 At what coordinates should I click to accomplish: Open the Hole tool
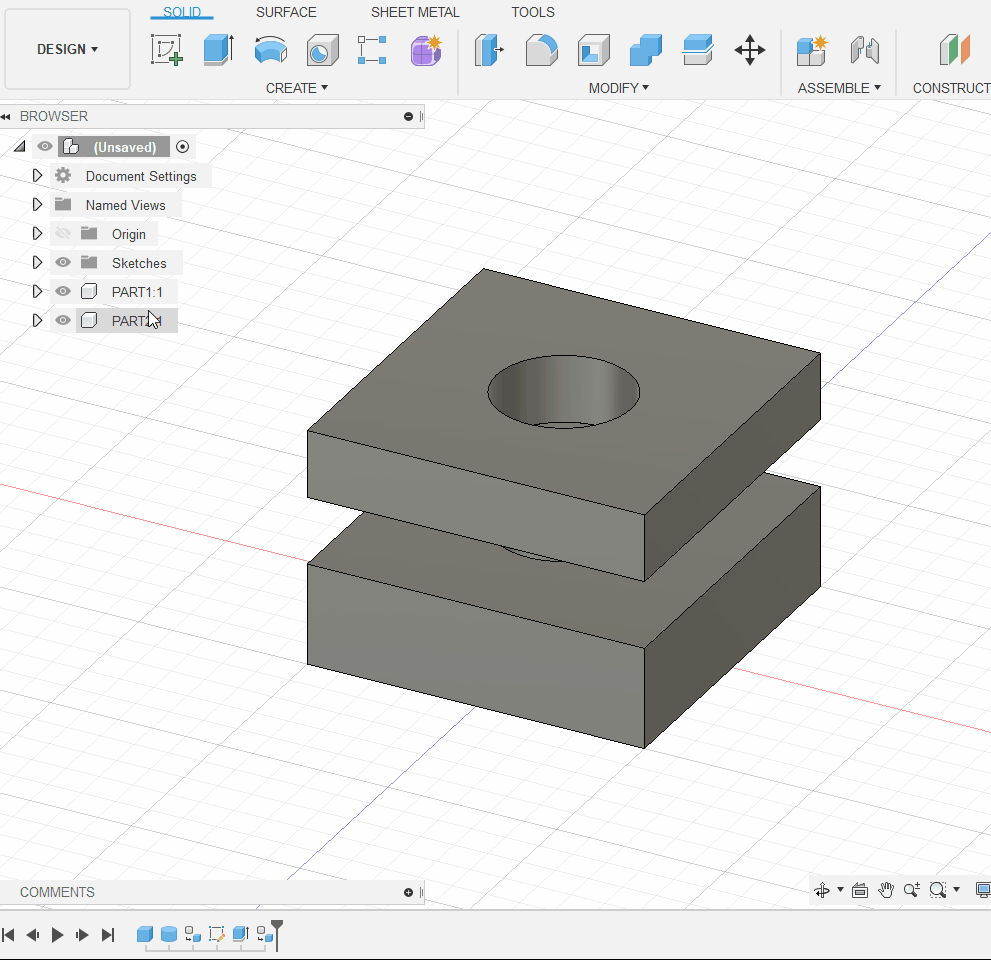pyautogui.click(x=322, y=48)
